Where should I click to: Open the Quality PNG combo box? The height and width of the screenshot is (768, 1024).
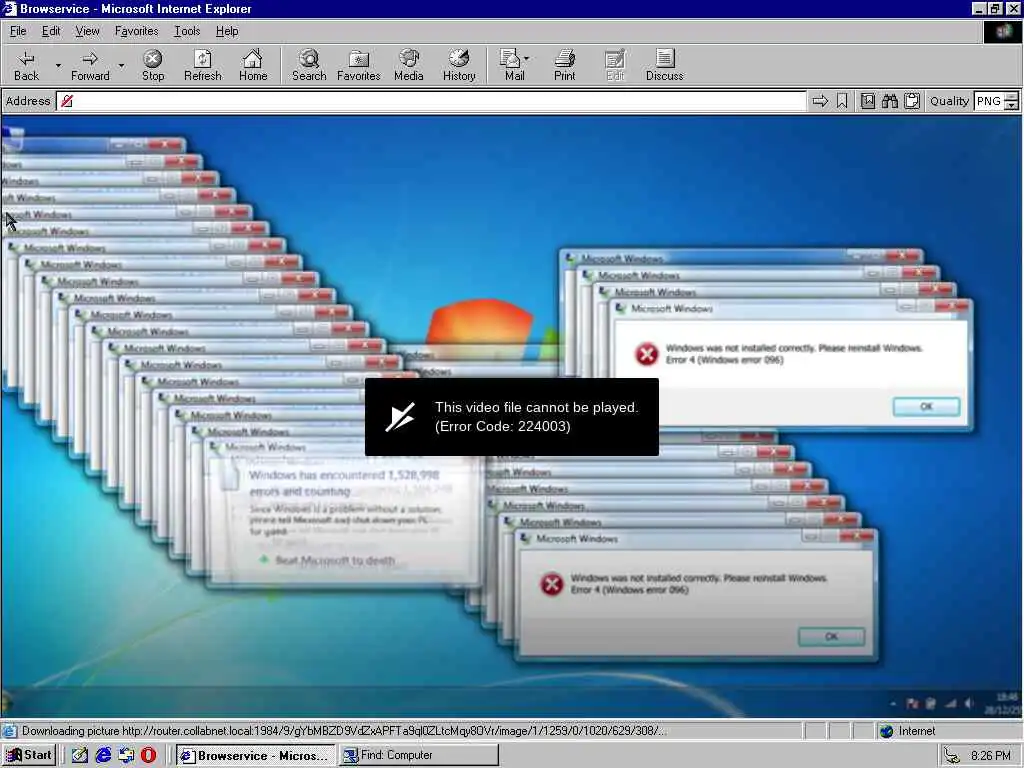(x=996, y=101)
